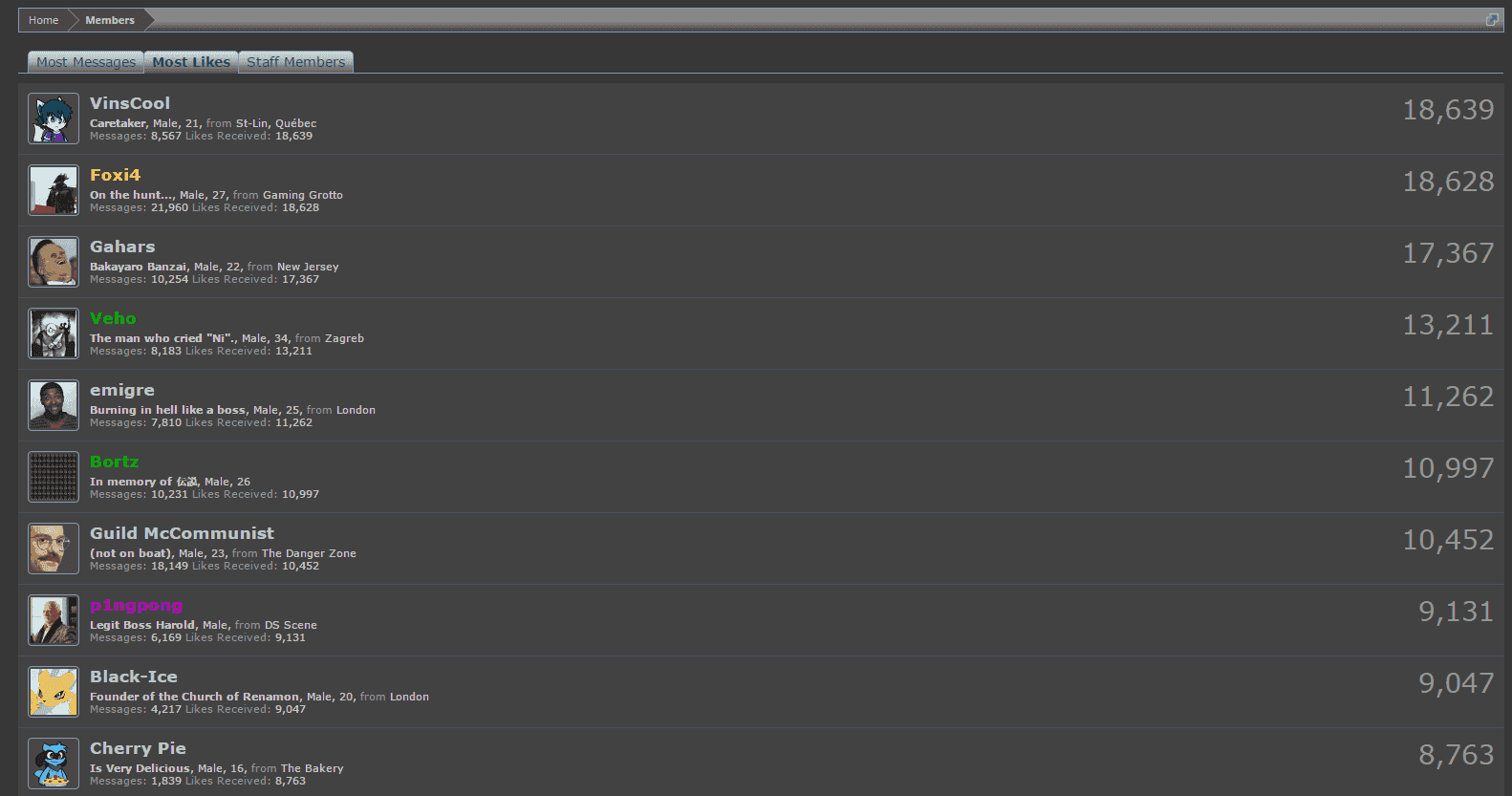Click Cherry Pie's large 8,763 count
The width and height of the screenshot is (1512, 796).
(1456, 755)
